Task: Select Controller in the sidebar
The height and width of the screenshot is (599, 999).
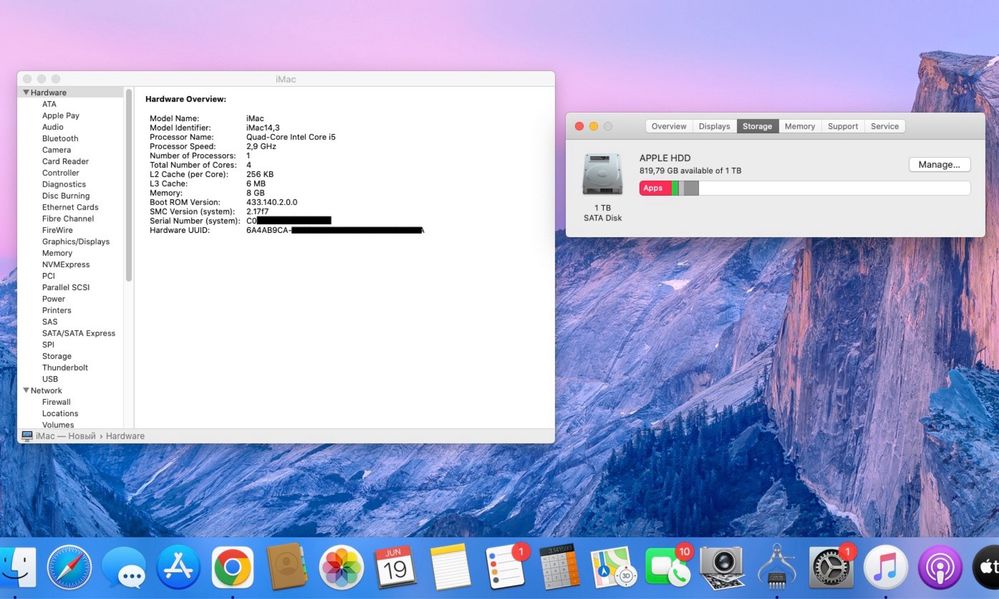Action: coord(61,173)
